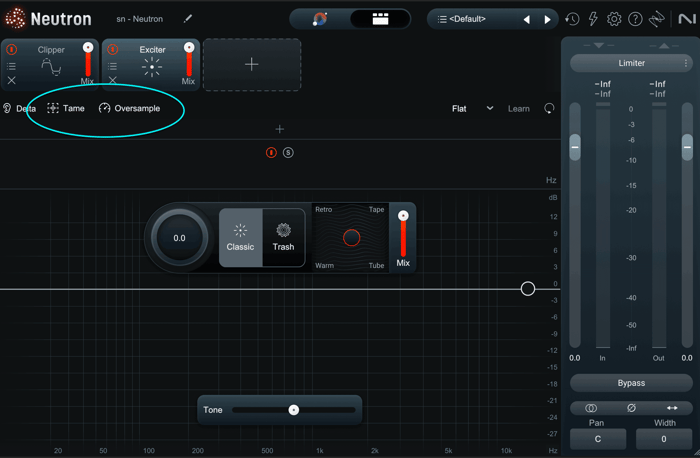Solo the exciter band
Screen dimensions: 700x458
pos(288,153)
